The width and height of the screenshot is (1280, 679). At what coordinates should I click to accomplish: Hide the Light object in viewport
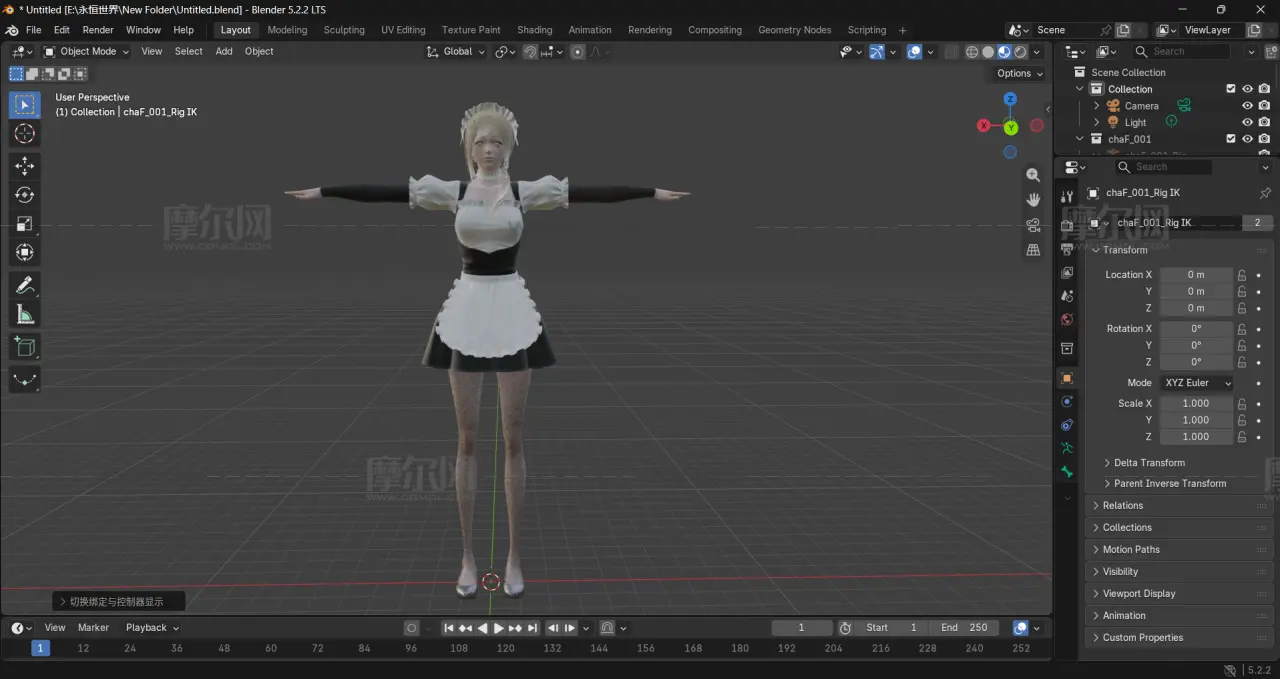[1247, 122]
